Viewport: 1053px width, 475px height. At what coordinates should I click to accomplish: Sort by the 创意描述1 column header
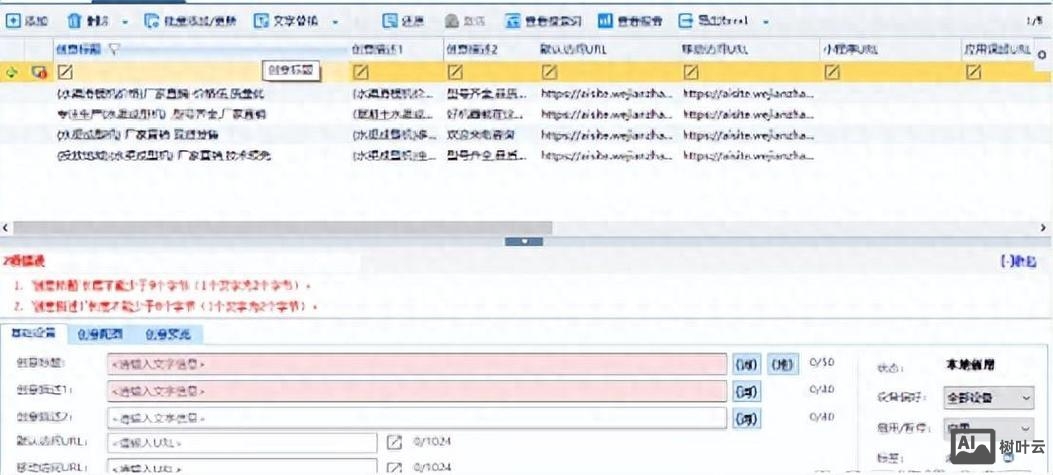(x=377, y=49)
